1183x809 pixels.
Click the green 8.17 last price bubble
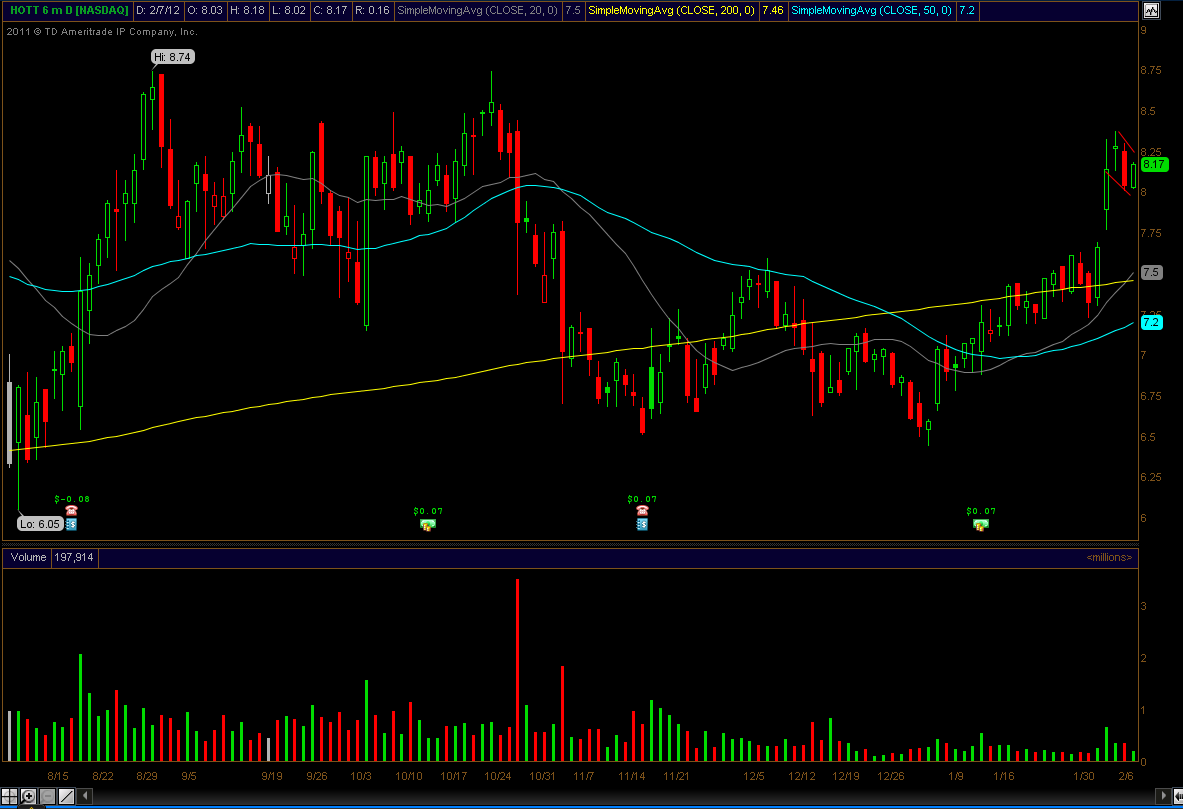tap(1154, 165)
